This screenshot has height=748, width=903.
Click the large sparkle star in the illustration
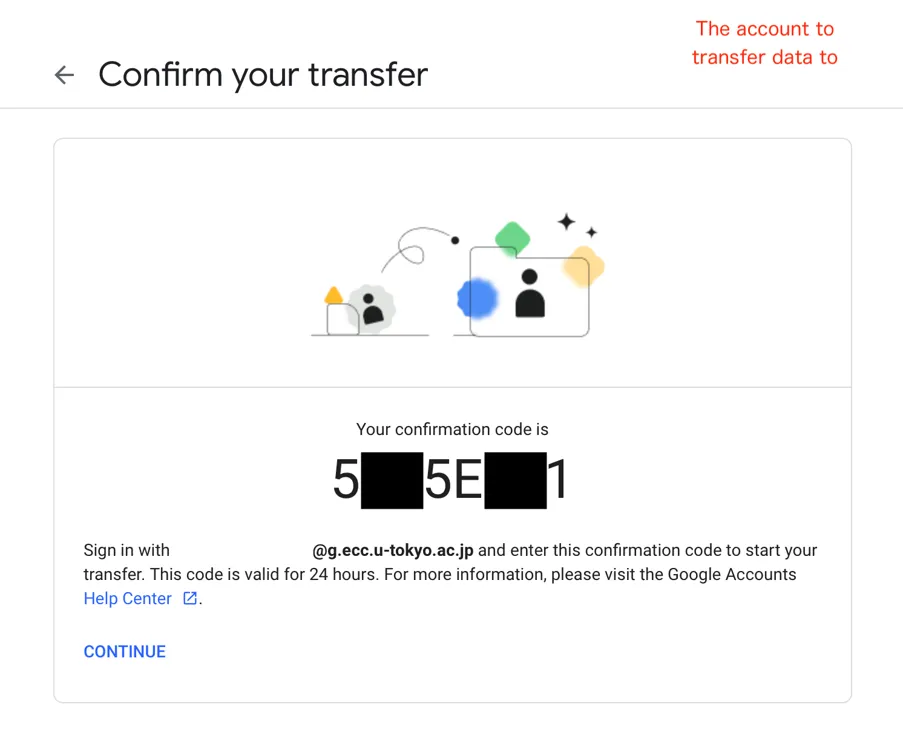[x=566, y=222]
